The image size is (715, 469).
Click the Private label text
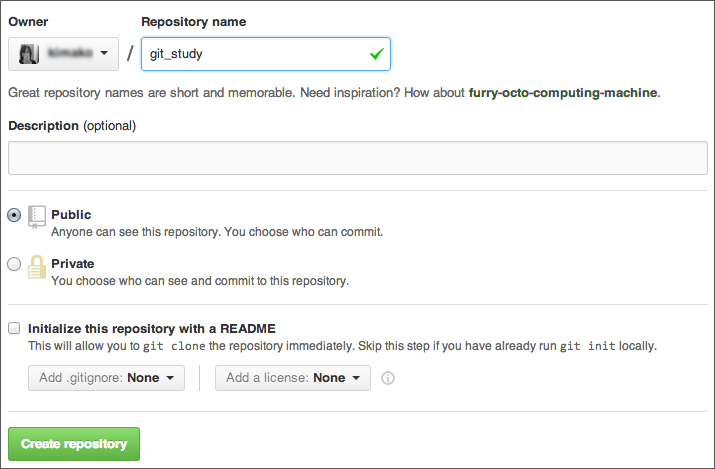73,264
